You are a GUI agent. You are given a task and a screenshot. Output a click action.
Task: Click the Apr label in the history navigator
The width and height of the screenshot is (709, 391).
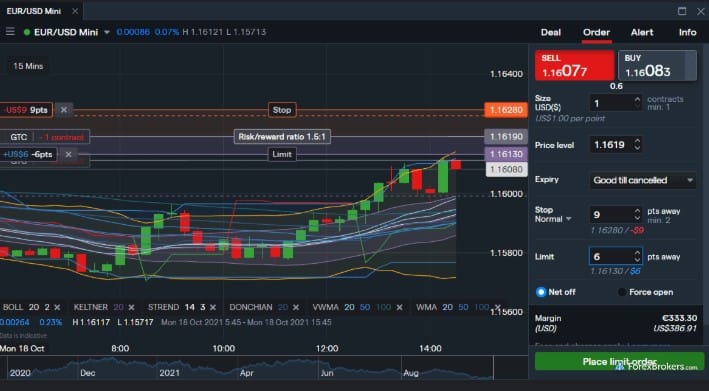[246, 373]
